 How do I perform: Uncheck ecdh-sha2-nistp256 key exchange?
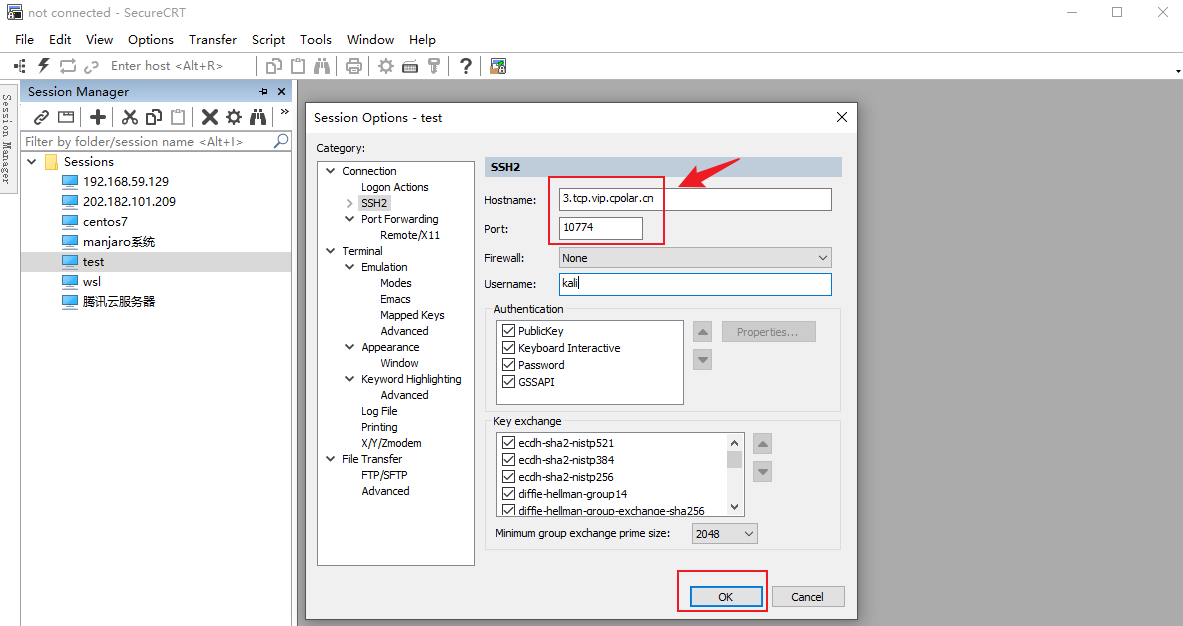click(x=509, y=477)
